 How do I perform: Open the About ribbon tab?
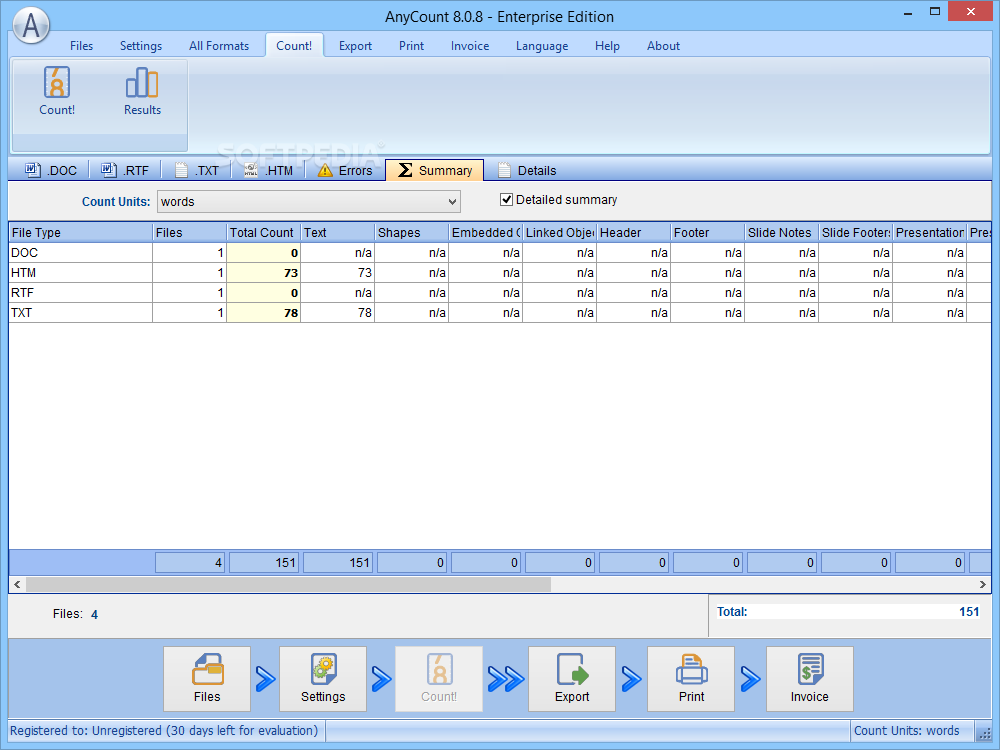[x=663, y=46]
